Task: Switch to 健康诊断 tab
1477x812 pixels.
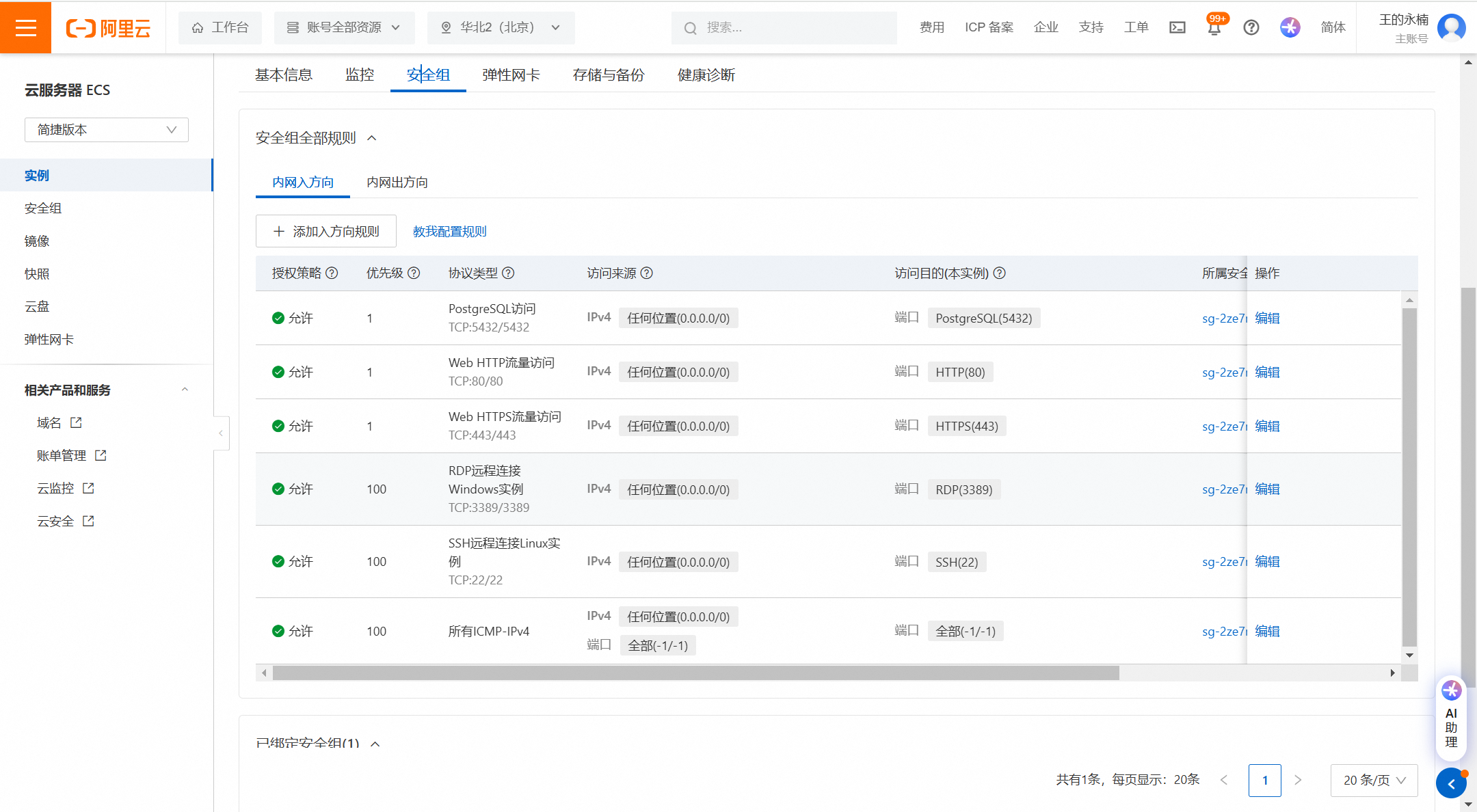Action: [706, 75]
